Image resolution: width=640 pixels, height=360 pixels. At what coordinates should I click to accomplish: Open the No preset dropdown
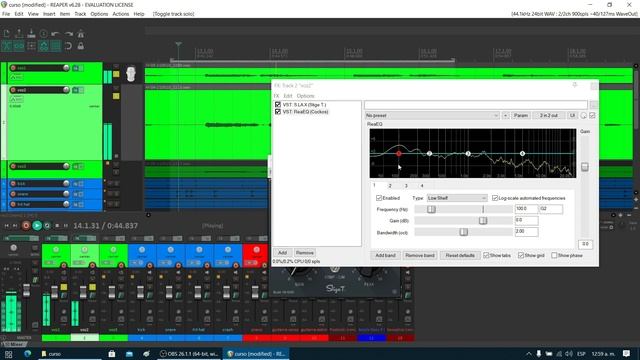tap(432, 116)
